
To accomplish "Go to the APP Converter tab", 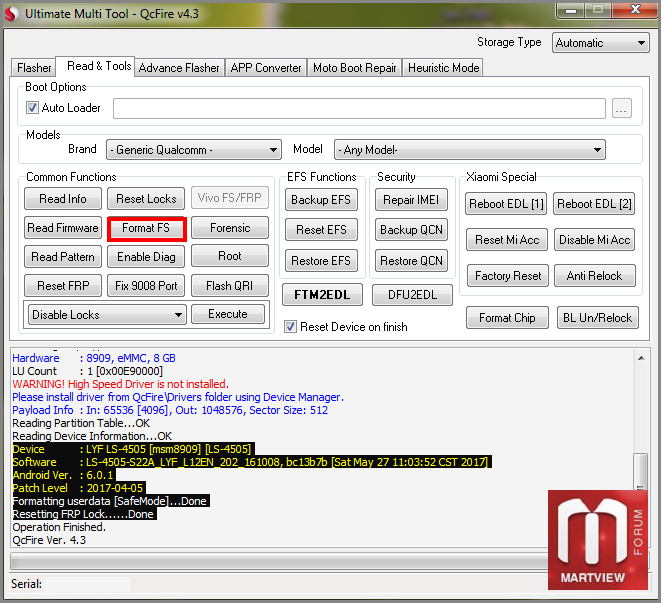I will coord(266,67).
